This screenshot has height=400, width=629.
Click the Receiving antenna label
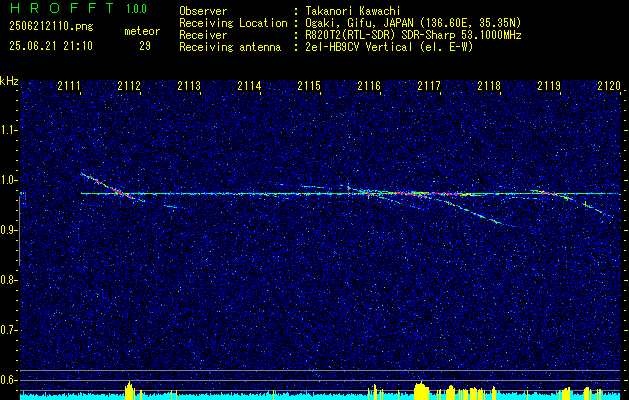tap(230, 47)
